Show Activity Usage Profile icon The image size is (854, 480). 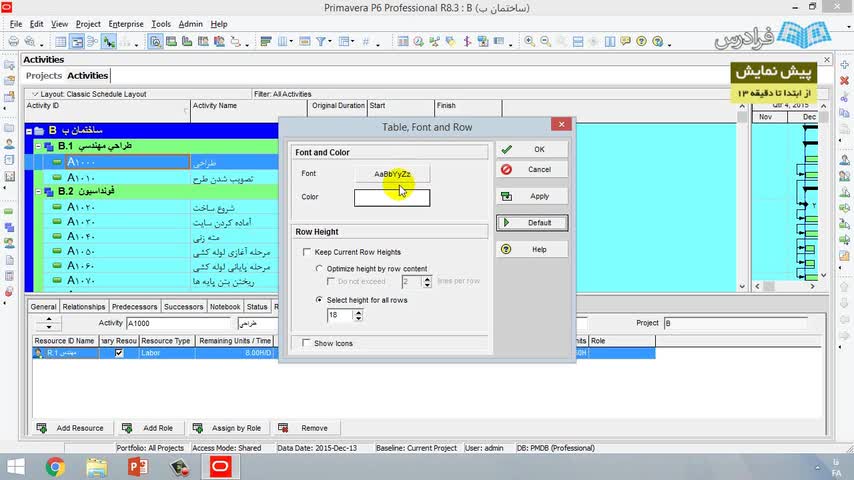tap(187, 41)
